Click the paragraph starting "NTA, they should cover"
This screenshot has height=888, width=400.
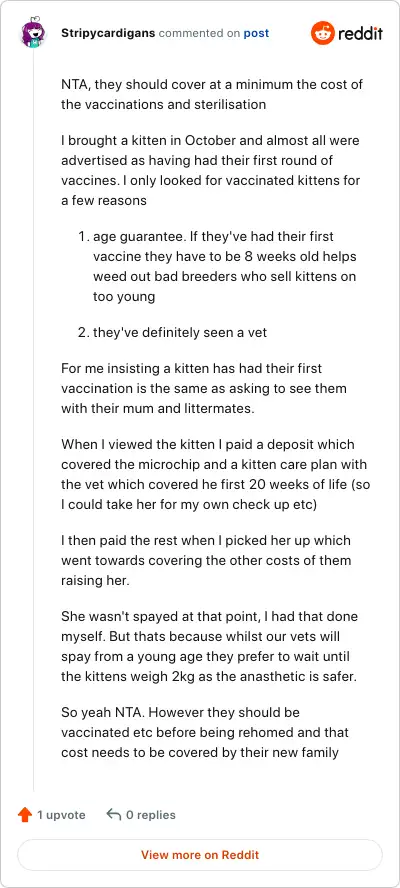(x=212, y=95)
